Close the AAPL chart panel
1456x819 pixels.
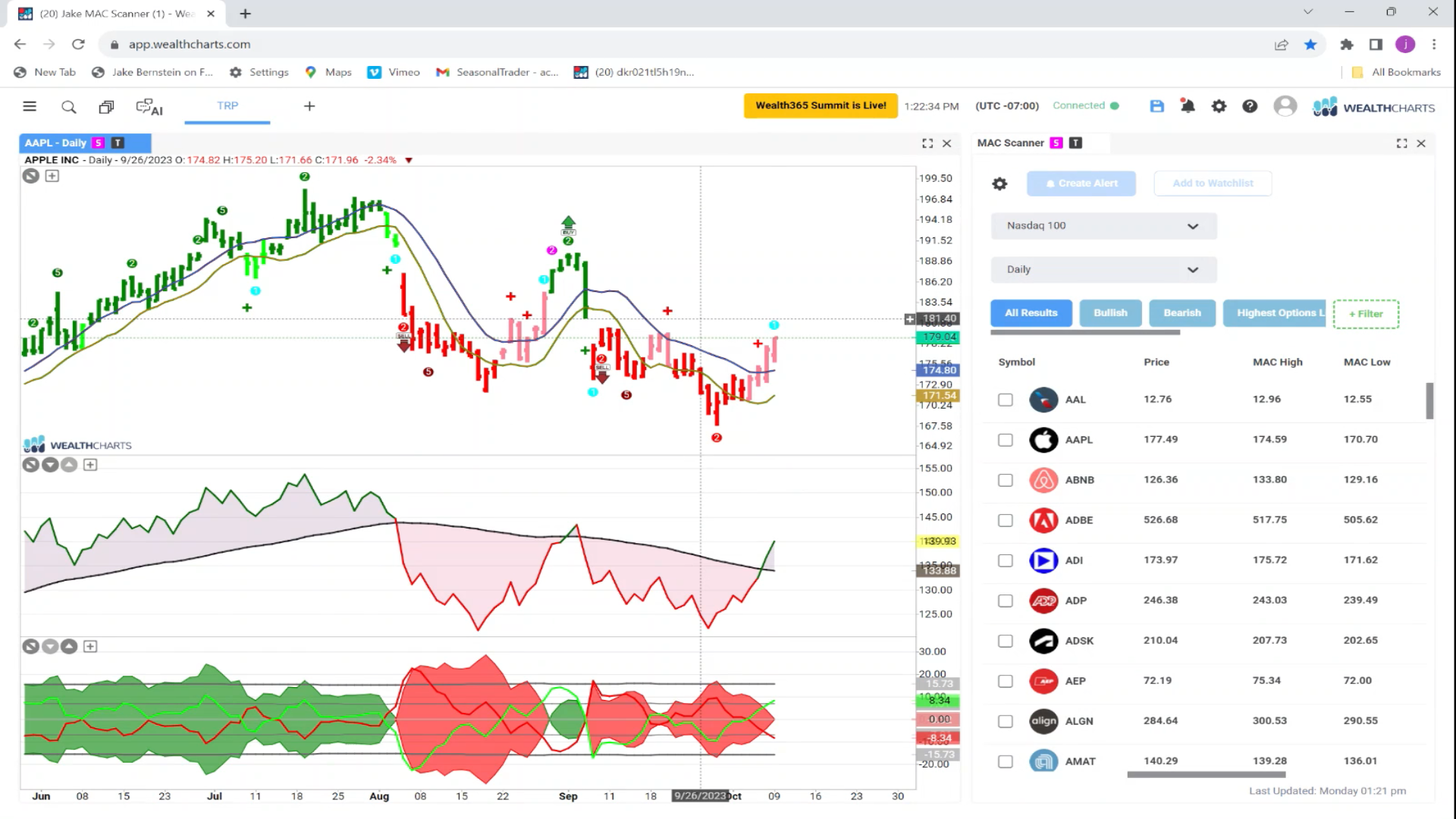pyautogui.click(x=946, y=143)
